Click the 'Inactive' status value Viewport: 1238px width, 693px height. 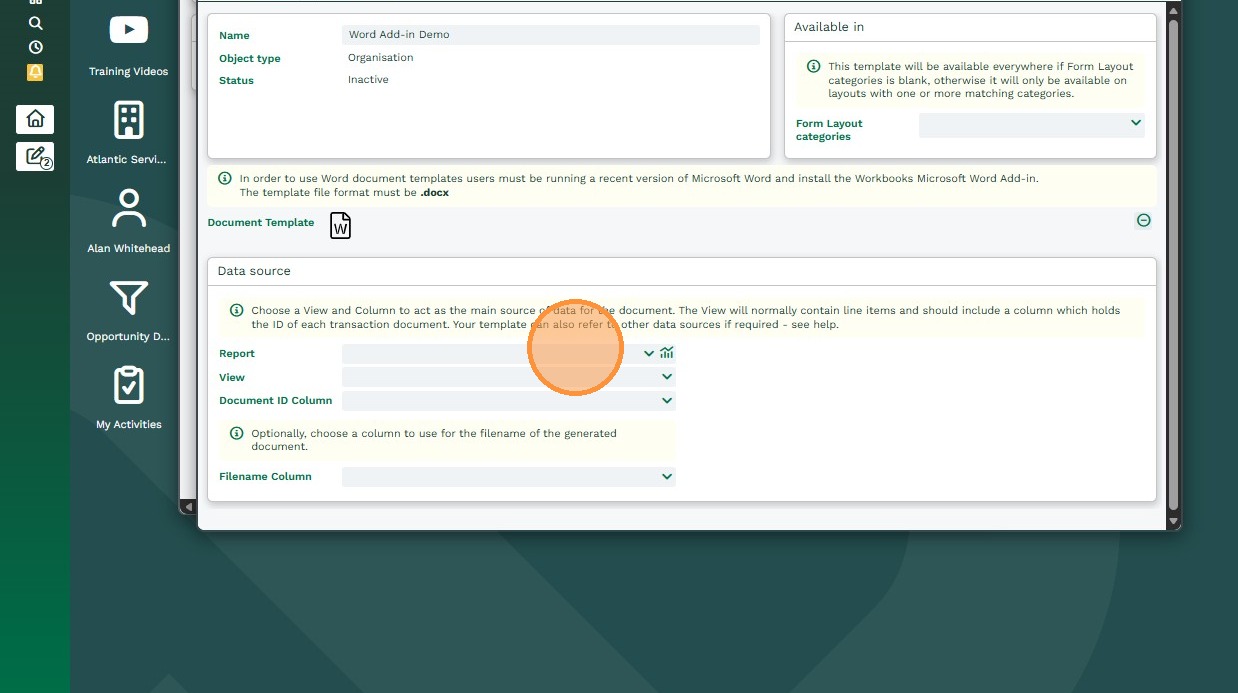pos(368,80)
